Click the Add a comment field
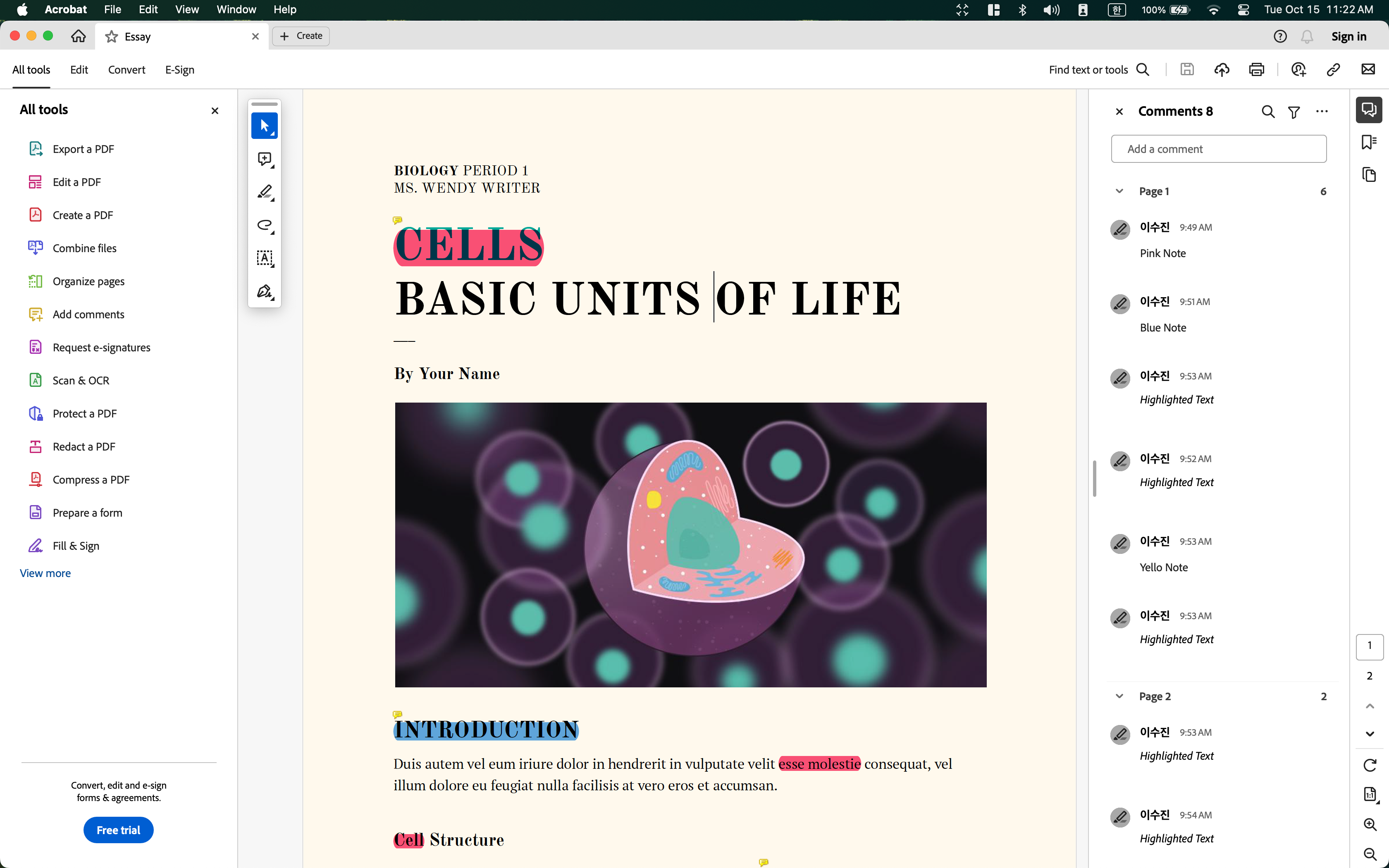1389x868 pixels. tap(1219, 149)
